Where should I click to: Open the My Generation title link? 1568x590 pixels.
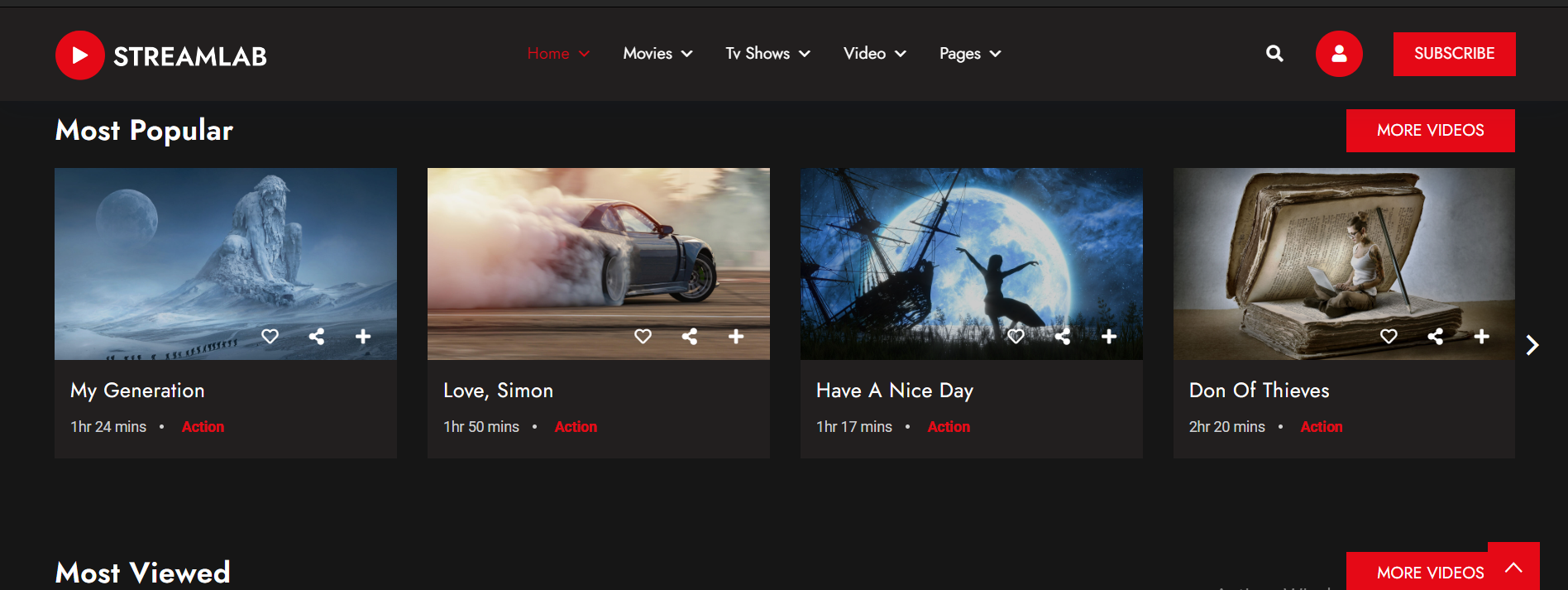pos(137,391)
